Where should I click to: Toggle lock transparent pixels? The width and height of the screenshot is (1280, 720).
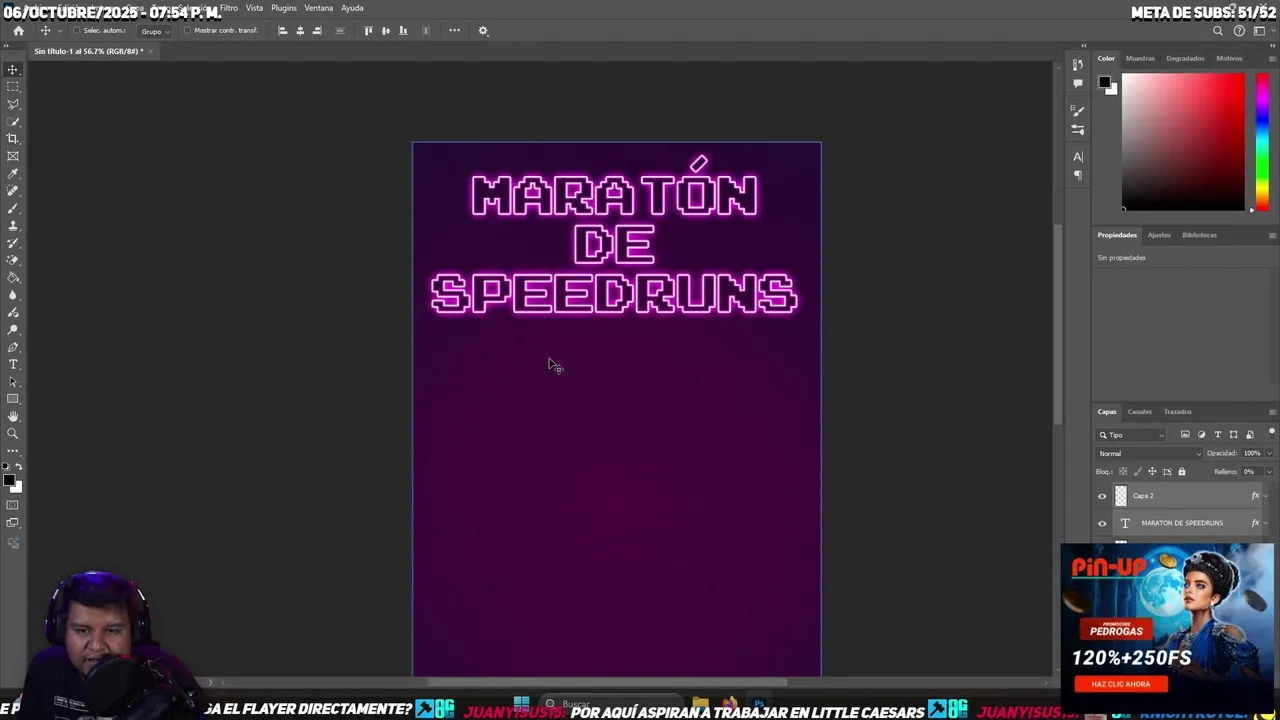[x=1122, y=472]
